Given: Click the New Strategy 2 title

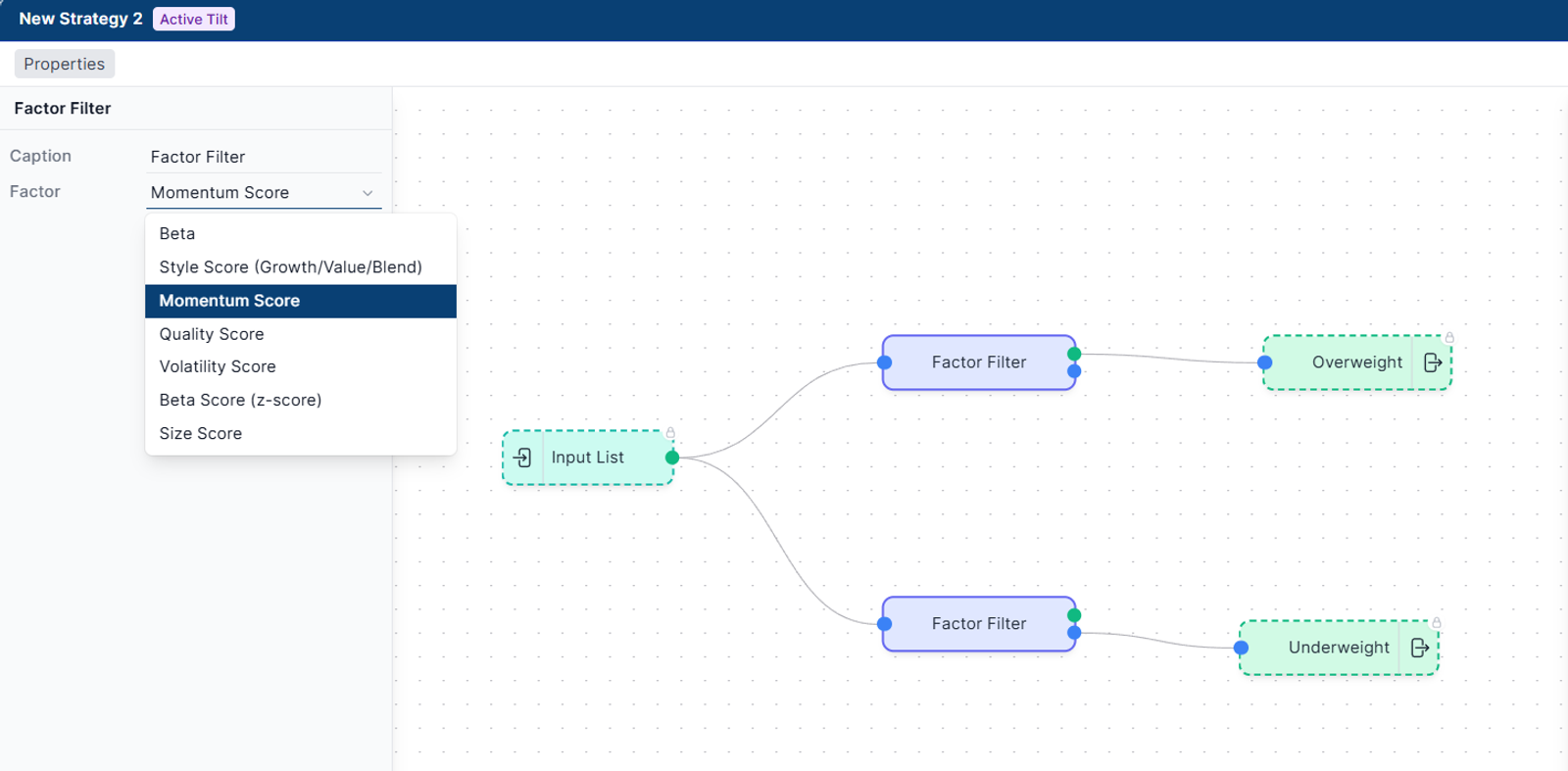Looking at the screenshot, I should coord(80,20).
